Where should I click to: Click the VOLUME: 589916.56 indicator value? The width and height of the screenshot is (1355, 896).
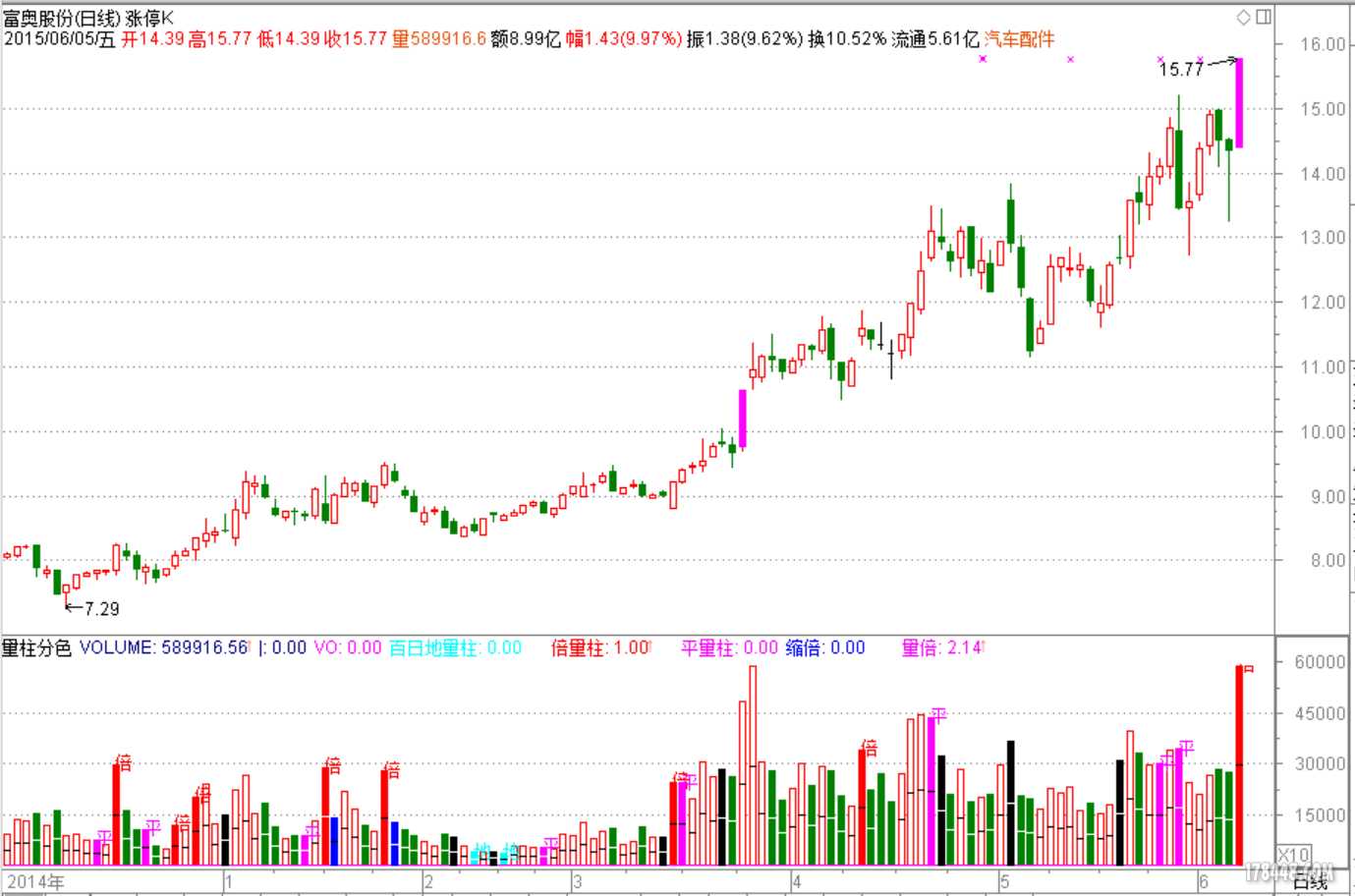164,647
